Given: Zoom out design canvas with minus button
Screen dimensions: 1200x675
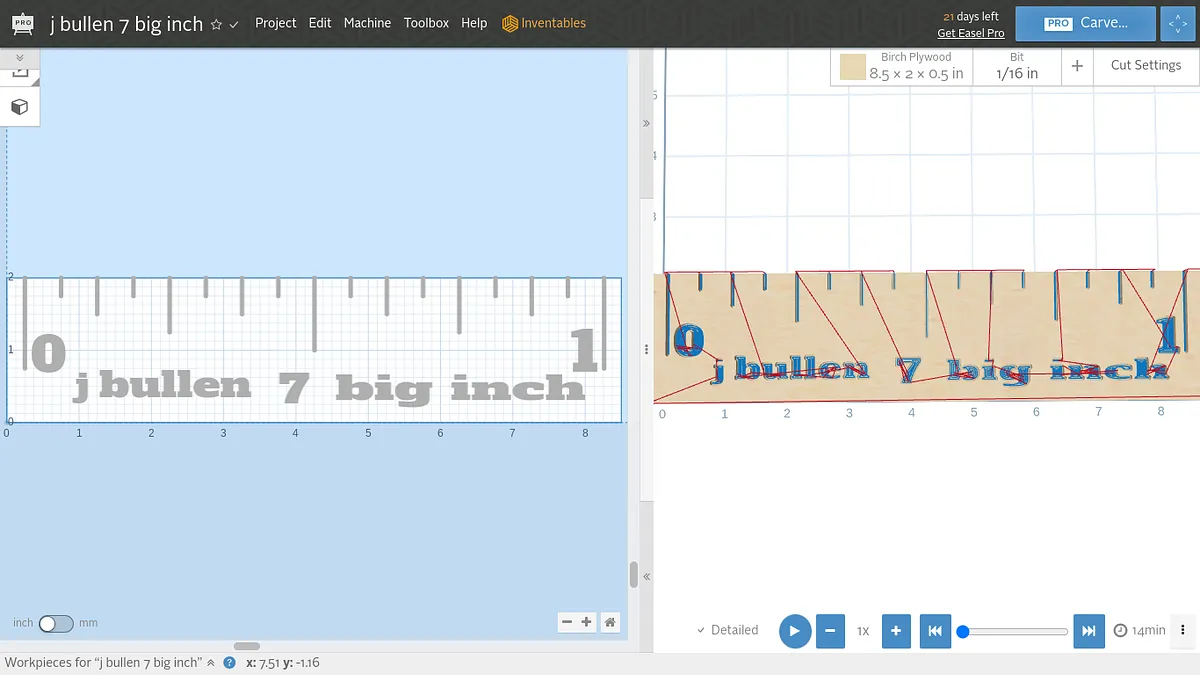Looking at the screenshot, I should point(567,622).
